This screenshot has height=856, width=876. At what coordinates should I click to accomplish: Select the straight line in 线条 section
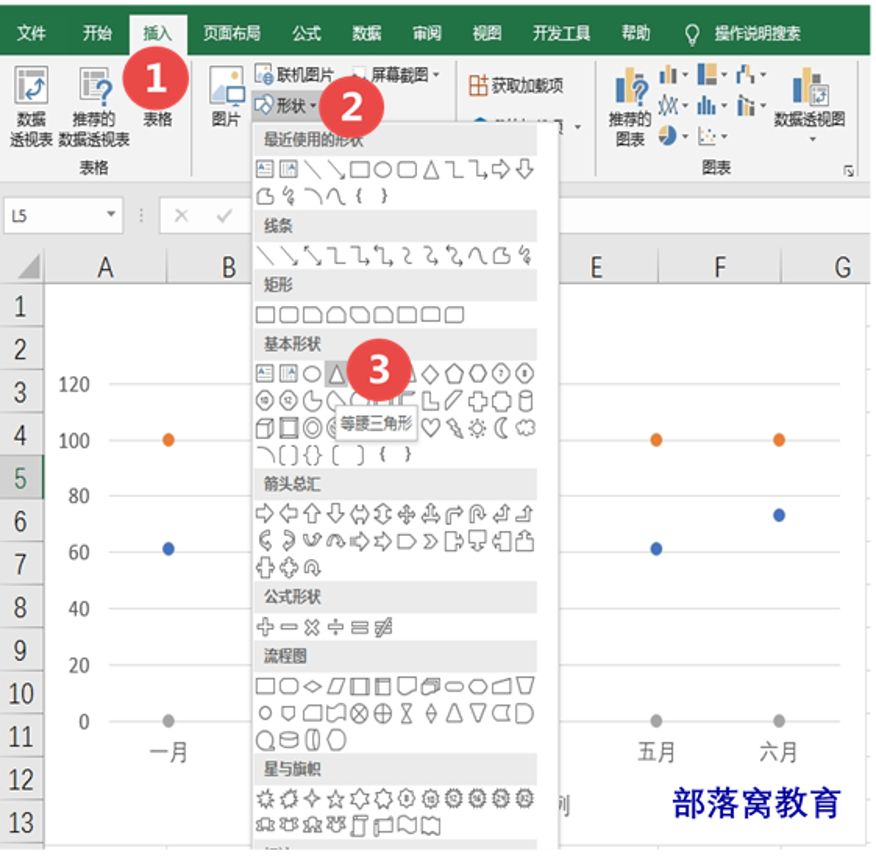pyautogui.click(x=265, y=255)
